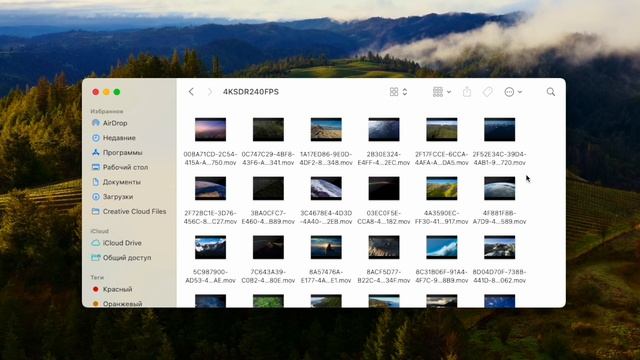Click file name 5C987900-AD53-4...AE.mov
640x360 pixels.
210,276
